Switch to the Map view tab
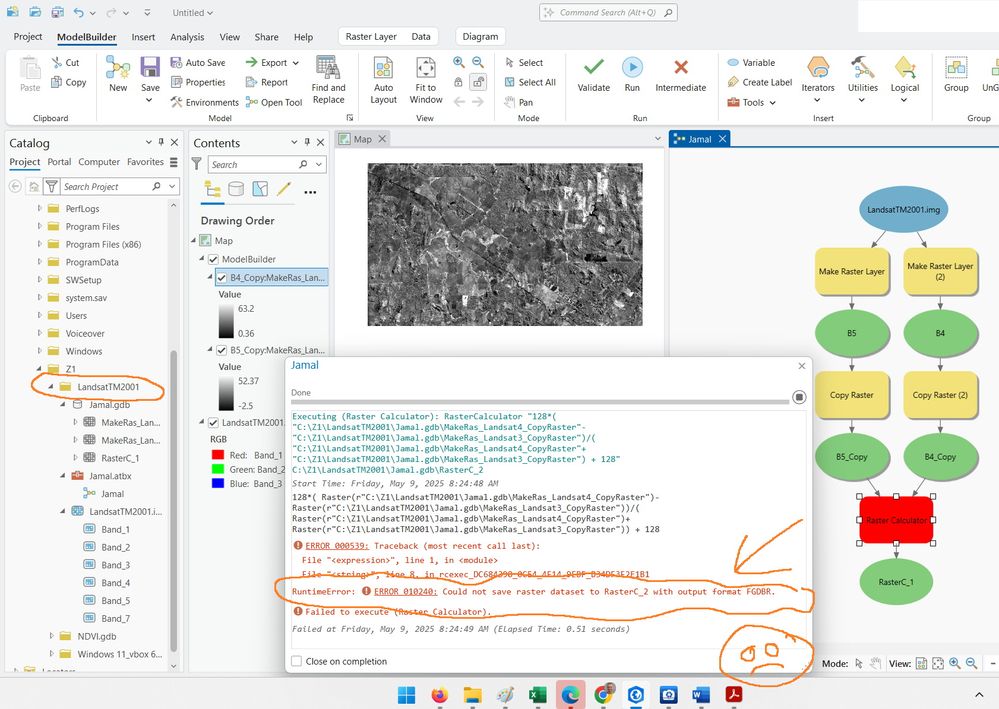Viewport: 999px width, 709px height. pyautogui.click(x=362, y=139)
